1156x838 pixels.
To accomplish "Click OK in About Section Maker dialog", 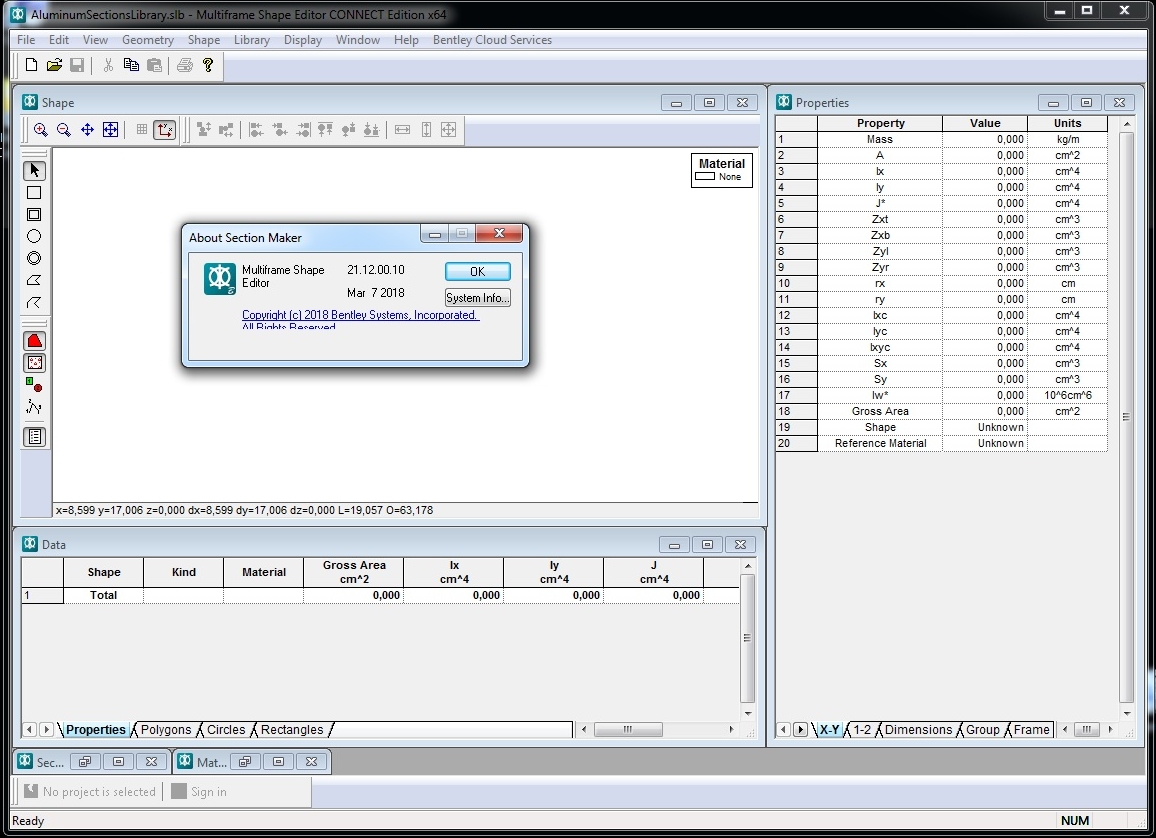I will point(478,271).
